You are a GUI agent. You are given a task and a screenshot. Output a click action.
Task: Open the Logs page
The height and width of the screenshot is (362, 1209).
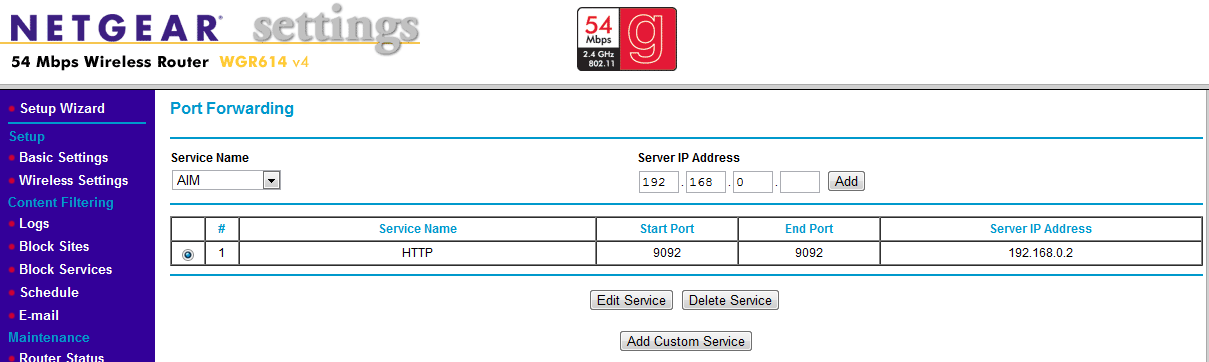[34, 223]
